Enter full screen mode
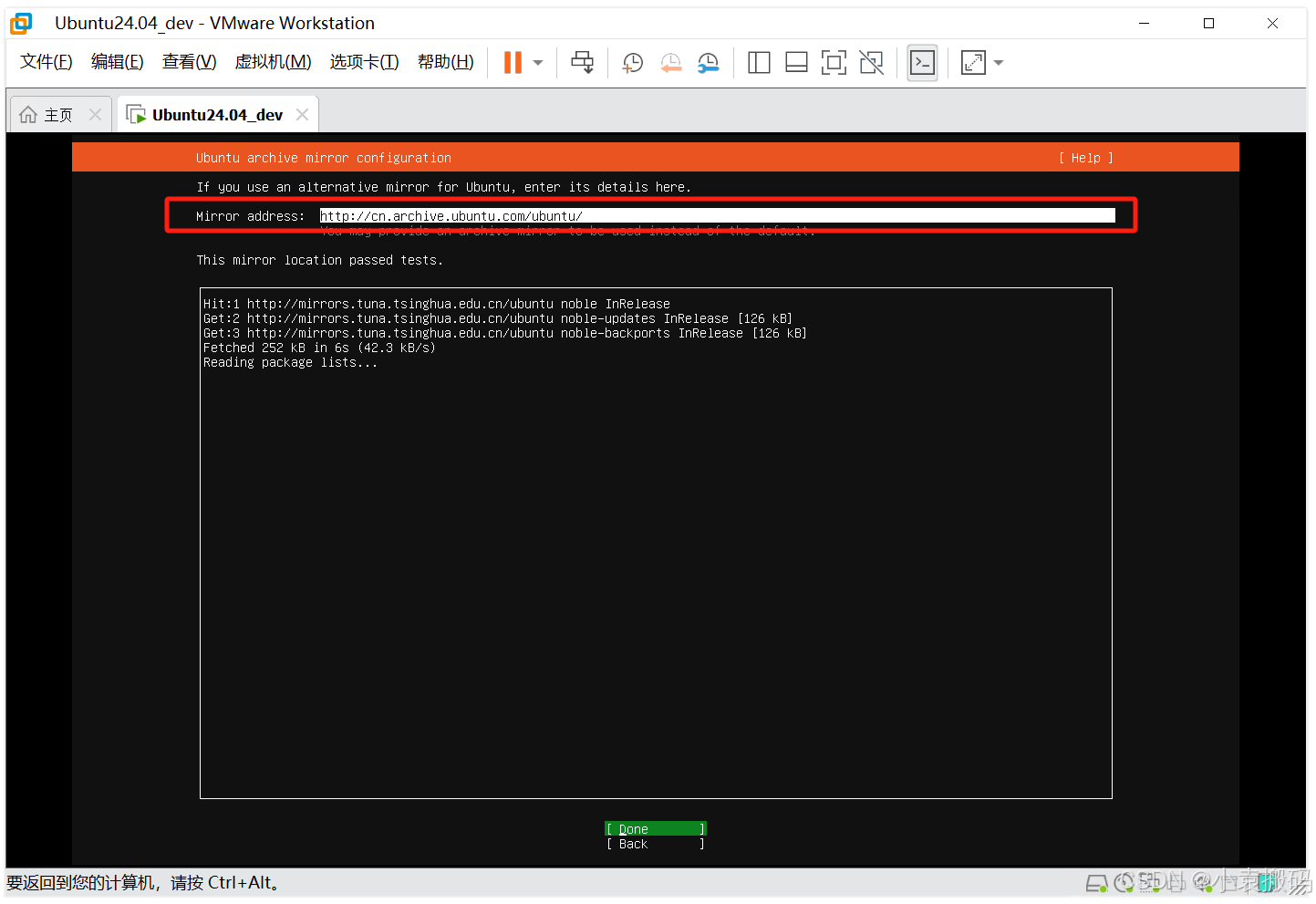 coord(834,63)
